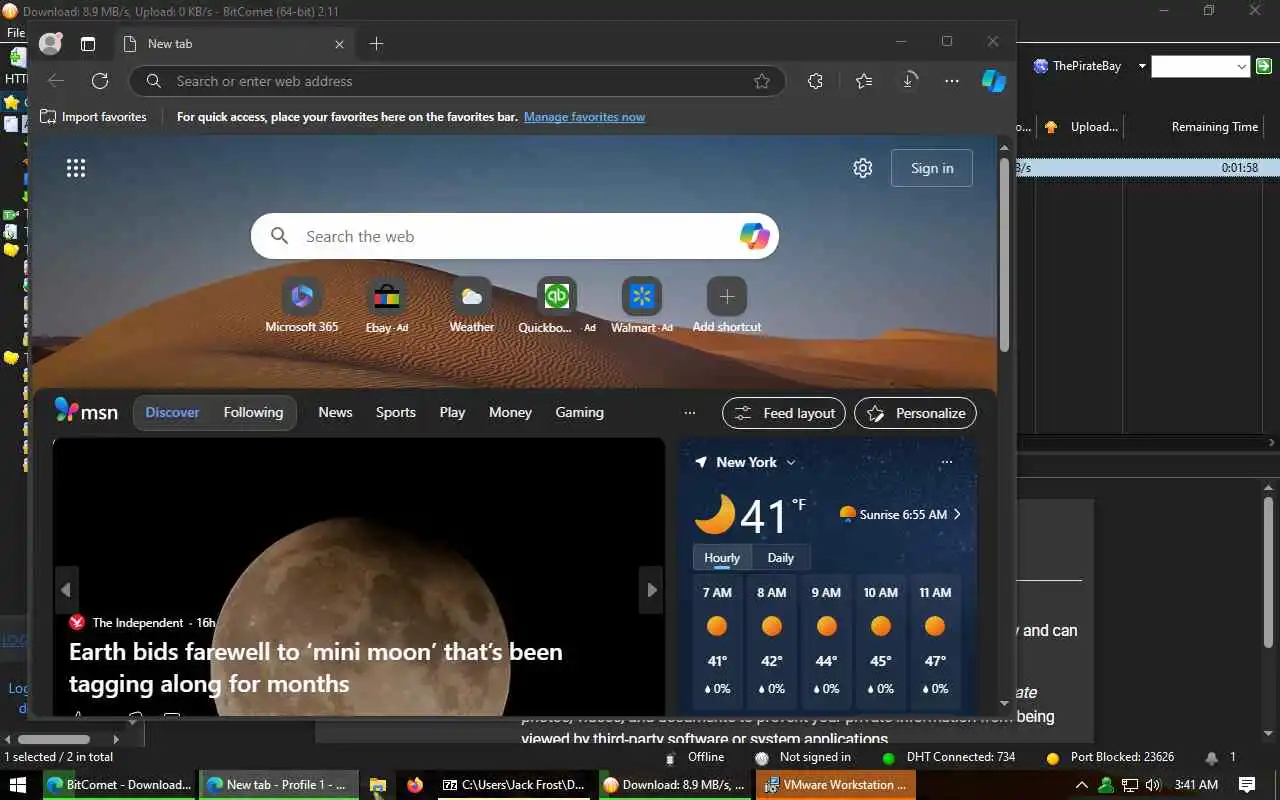Click Copilot icon in web search box
1280x800 pixels.
point(755,236)
